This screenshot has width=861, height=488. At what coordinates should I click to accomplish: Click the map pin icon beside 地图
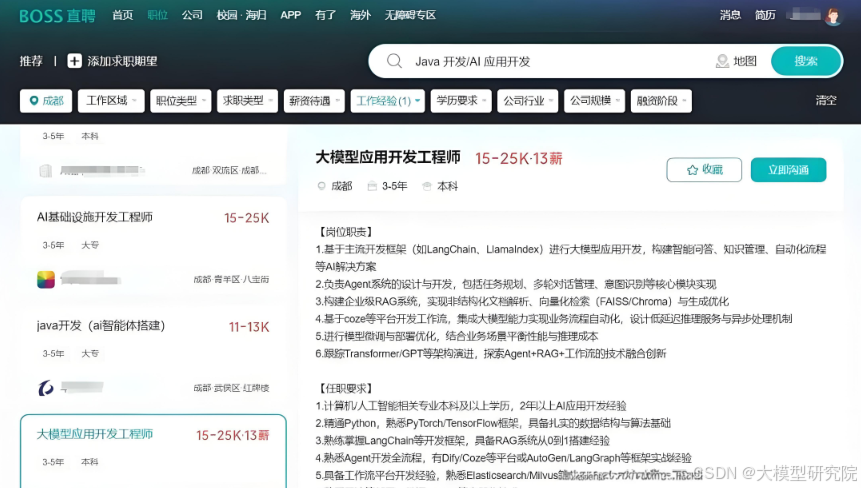[x=722, y=61]
